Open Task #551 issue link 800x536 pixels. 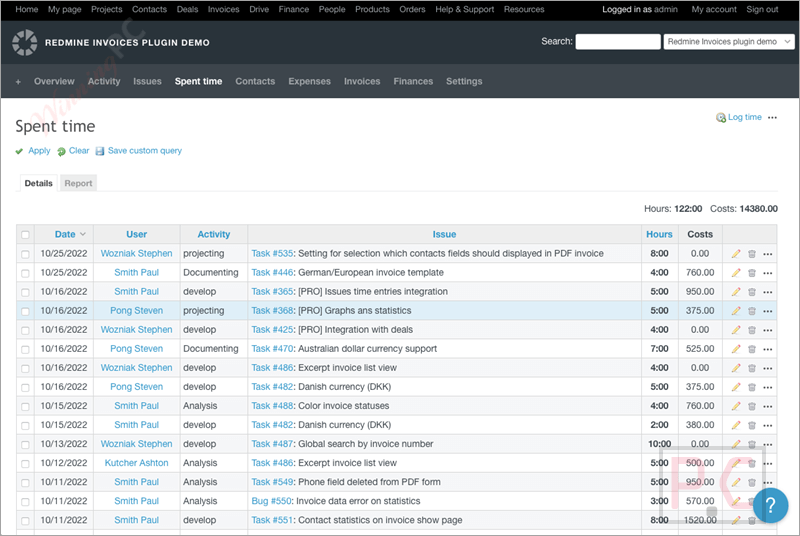272,520
